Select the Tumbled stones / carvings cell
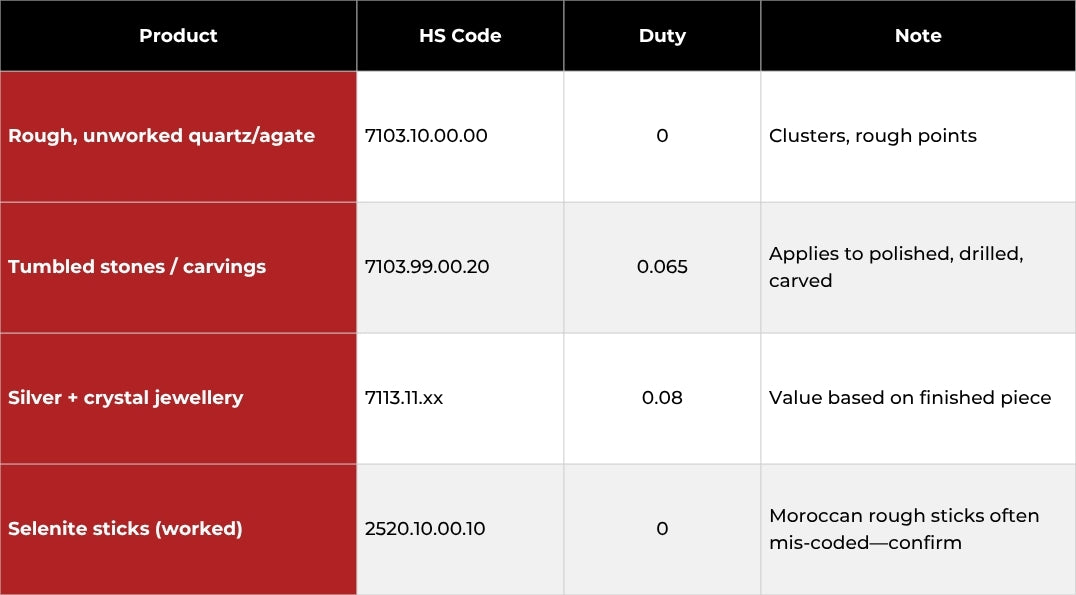1076x595 pixels. pos(137,267)
